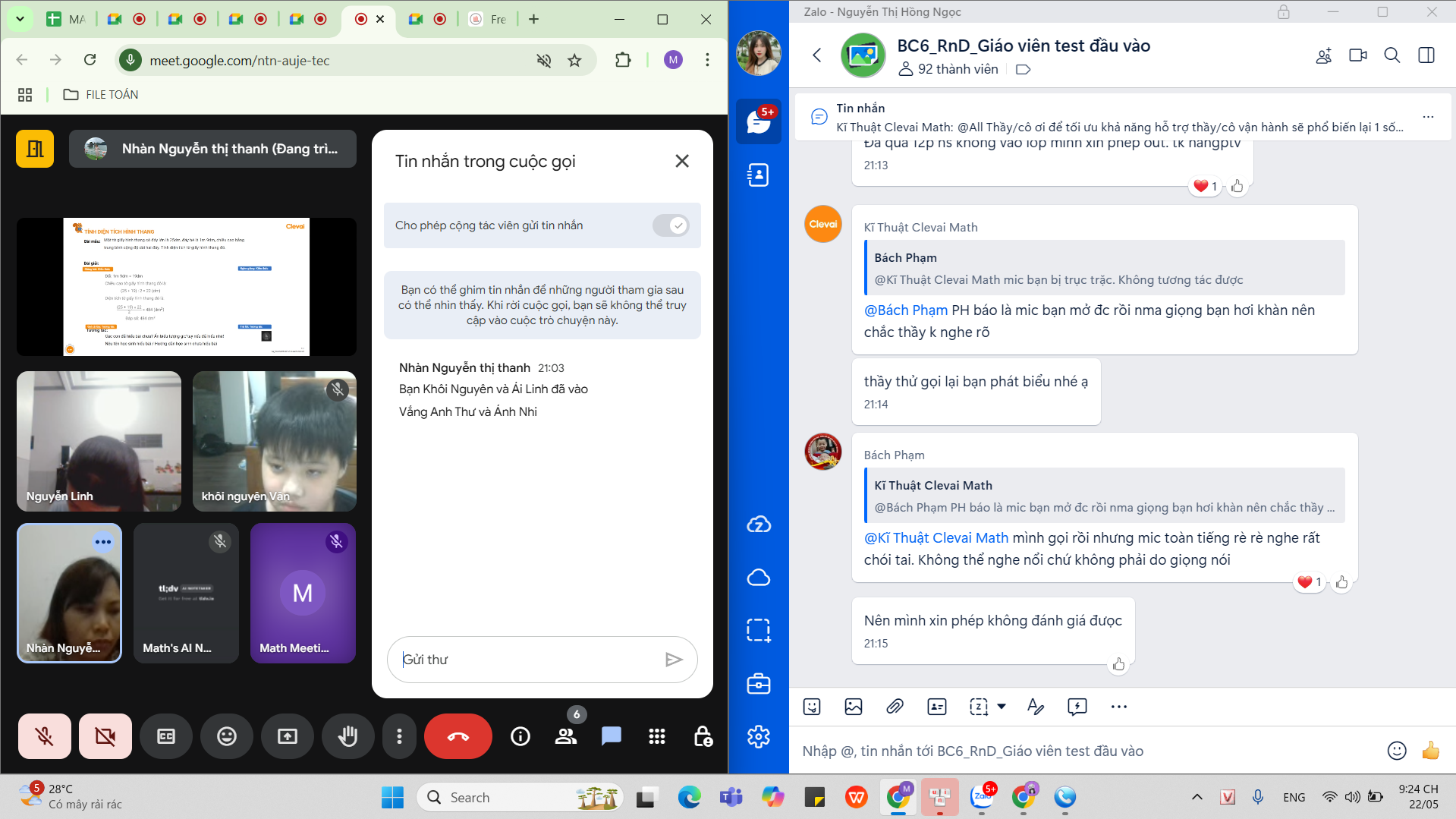The width and height of the screenshot is (1456, 819).
Task: Leave the call with the red hang-up button
Action: 458,736
